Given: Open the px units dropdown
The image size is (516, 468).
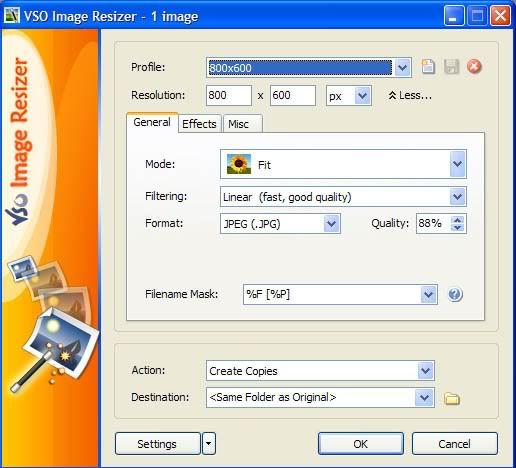Looking at the screenshot, I should (362, 96).
